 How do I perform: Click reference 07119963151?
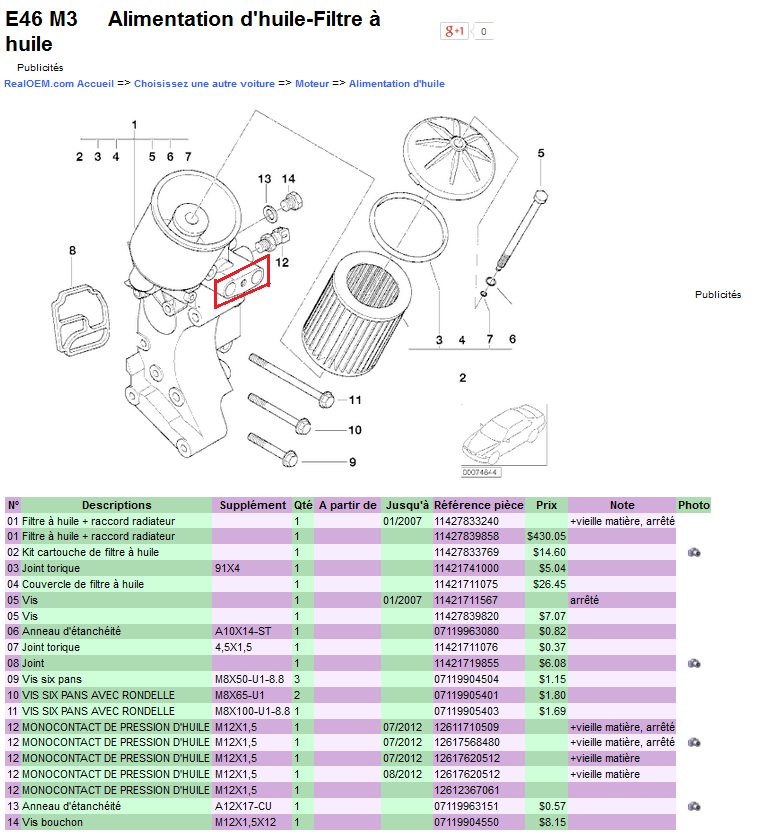point(466,806)
